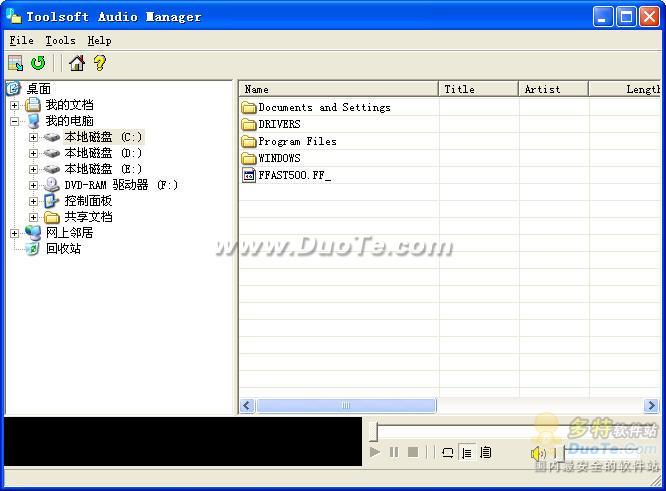Screen dimensions: 666x491
Task: Click the first toolbar icon with arrow
Action: 15,63
